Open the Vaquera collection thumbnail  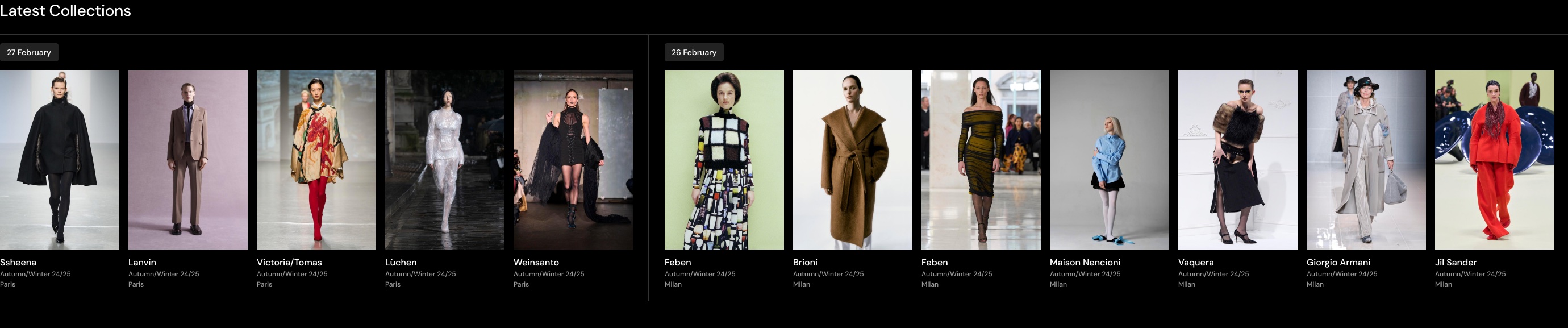click(x=1238, y=160)
